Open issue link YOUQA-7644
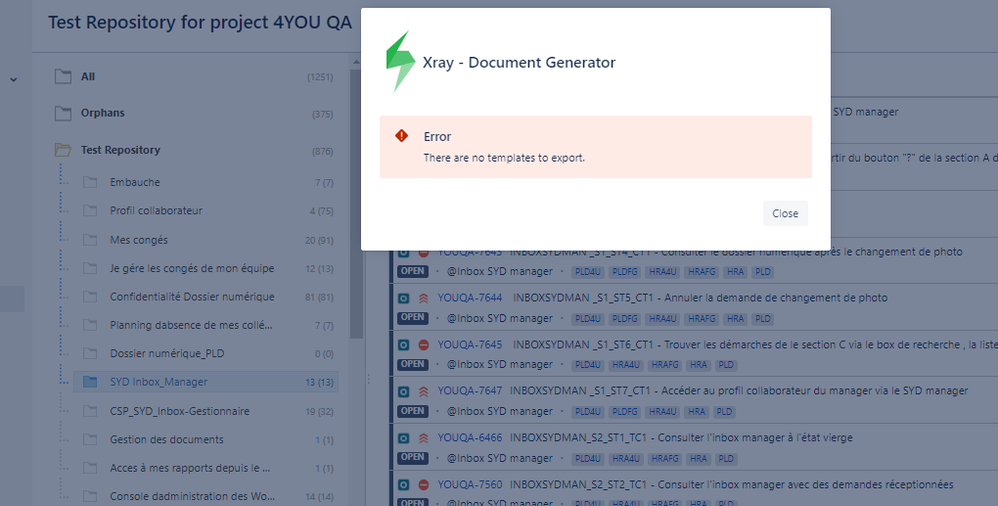This screenshot has width=998, height=506. tap(470, 298)
